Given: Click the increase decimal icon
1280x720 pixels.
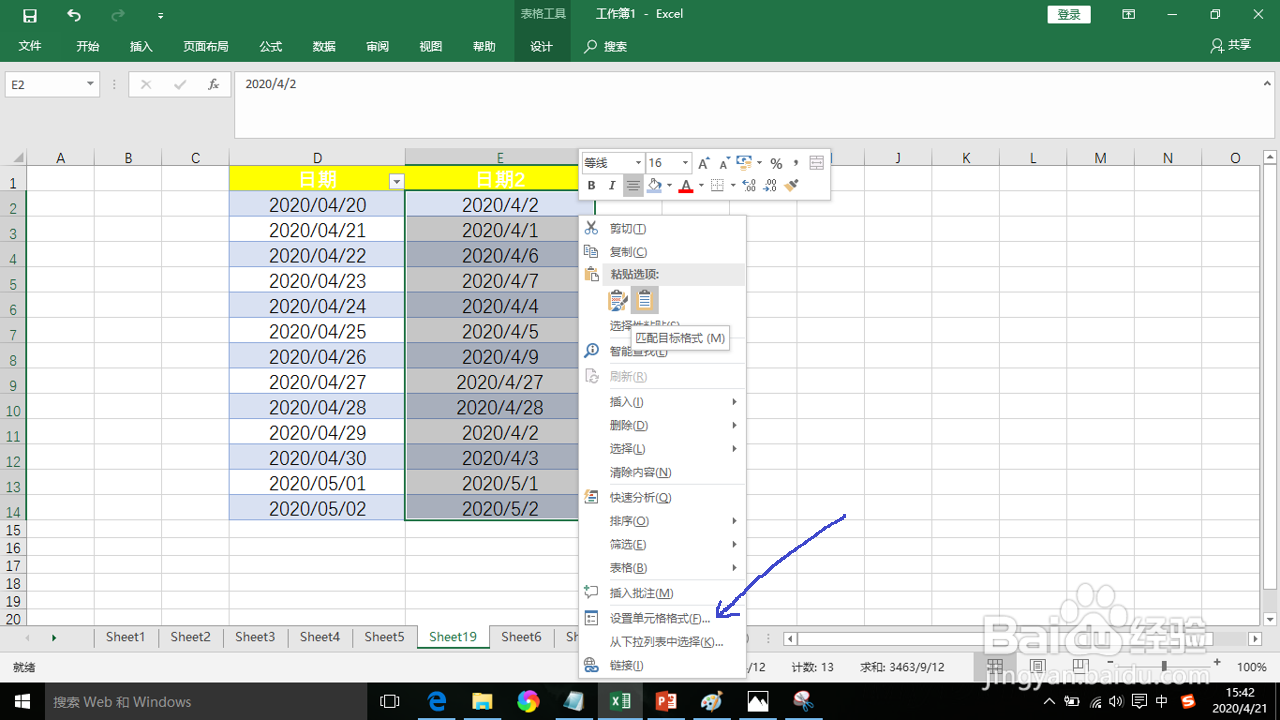Looking at the screenshot, I should tap(749, 186).
